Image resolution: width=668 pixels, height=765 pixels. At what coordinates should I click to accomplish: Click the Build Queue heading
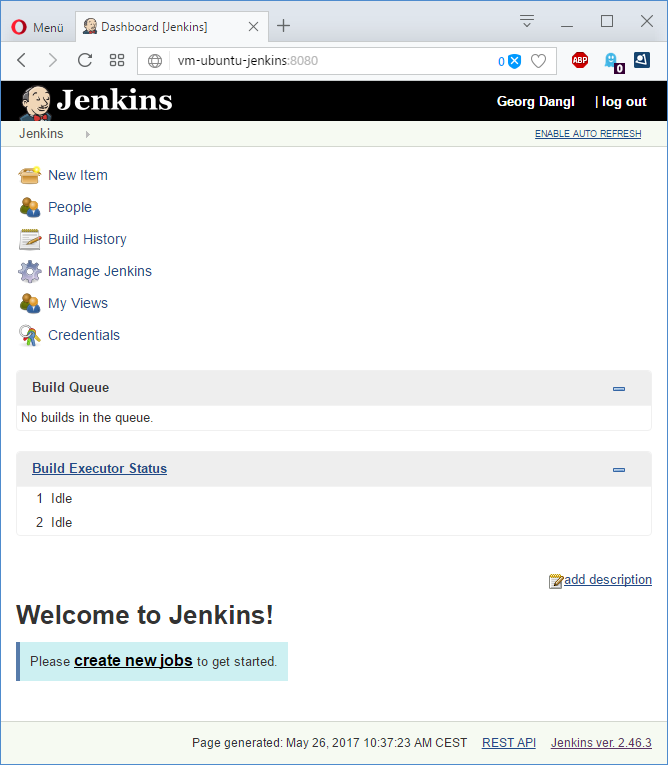pos(71,387)
